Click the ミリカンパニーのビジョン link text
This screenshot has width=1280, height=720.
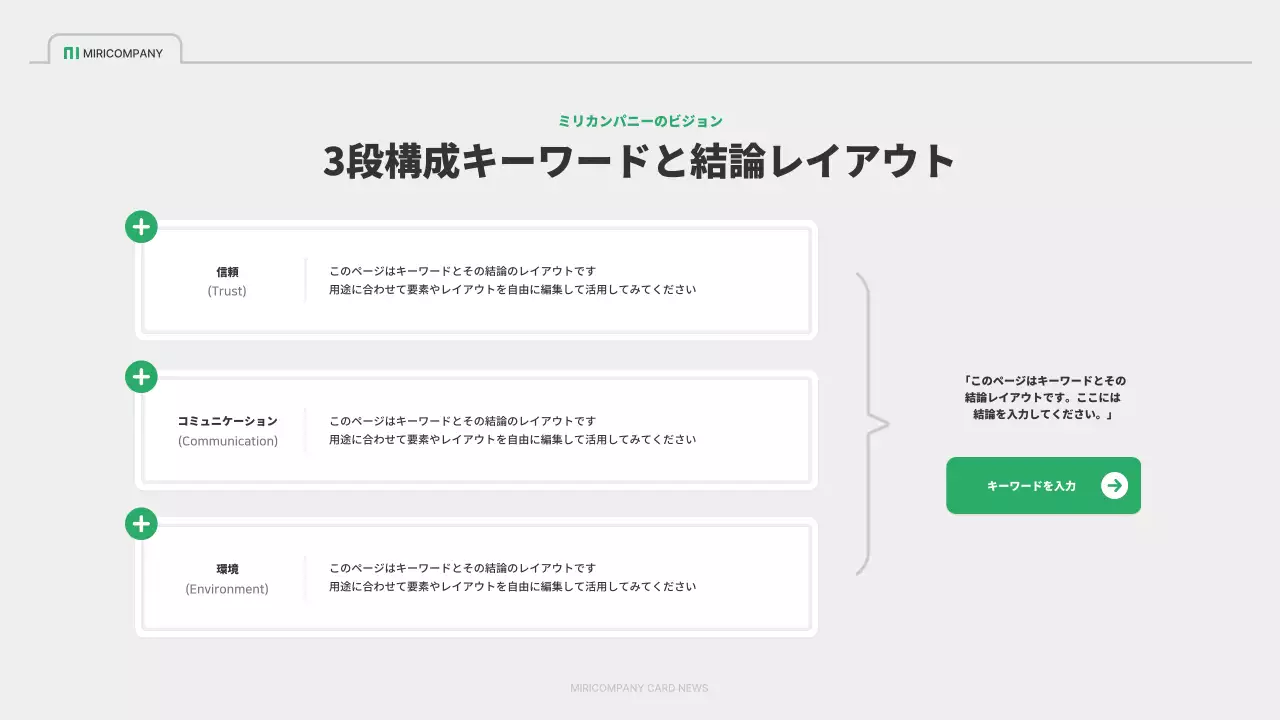(640, 119)
